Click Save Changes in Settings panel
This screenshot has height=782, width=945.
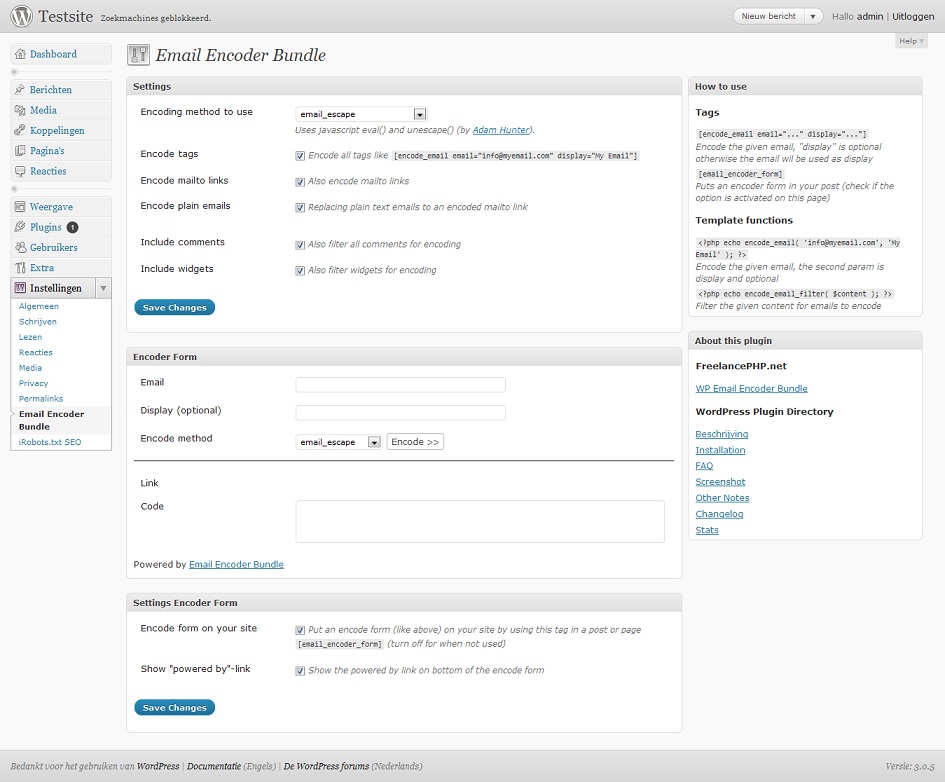[x=174, y=307]
